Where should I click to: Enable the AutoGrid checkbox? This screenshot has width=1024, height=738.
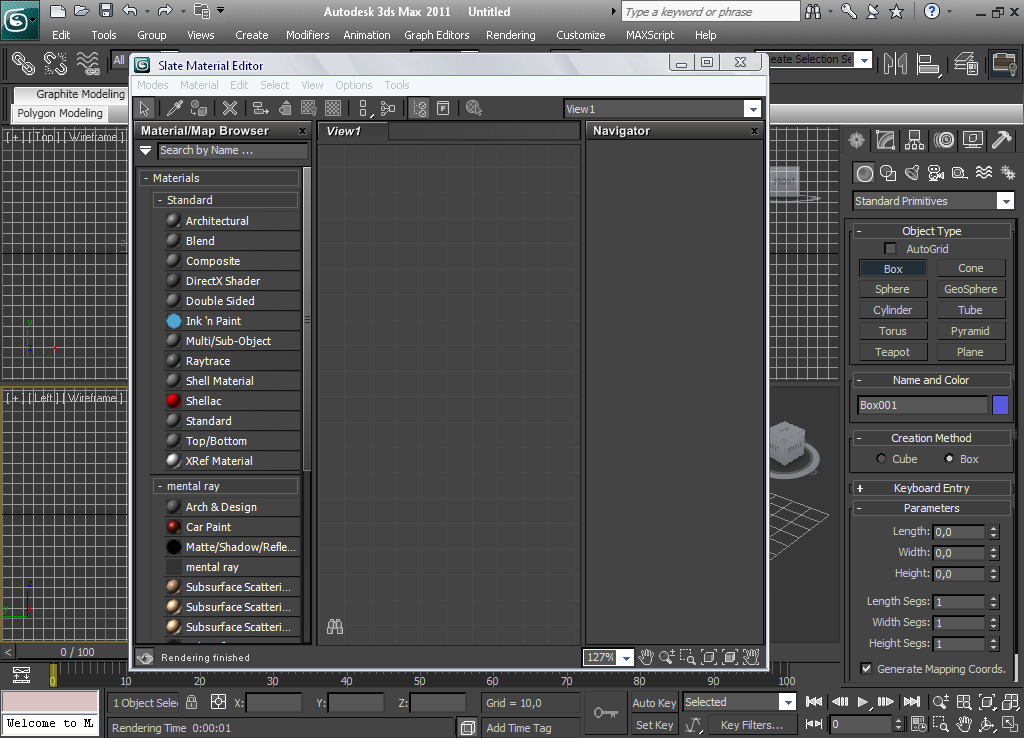pyautogui.click(x=889, y=248)
